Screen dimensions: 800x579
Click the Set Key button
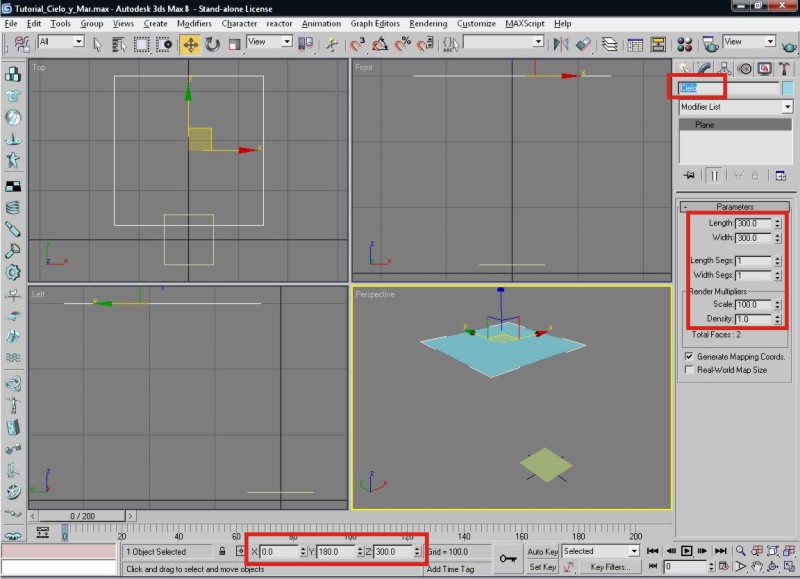tap(542, 567)
